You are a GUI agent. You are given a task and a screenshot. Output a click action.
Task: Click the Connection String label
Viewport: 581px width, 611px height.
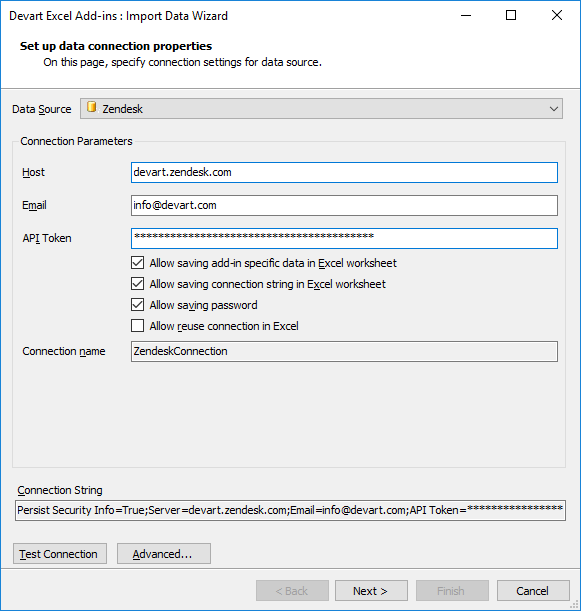coord(60,490)
